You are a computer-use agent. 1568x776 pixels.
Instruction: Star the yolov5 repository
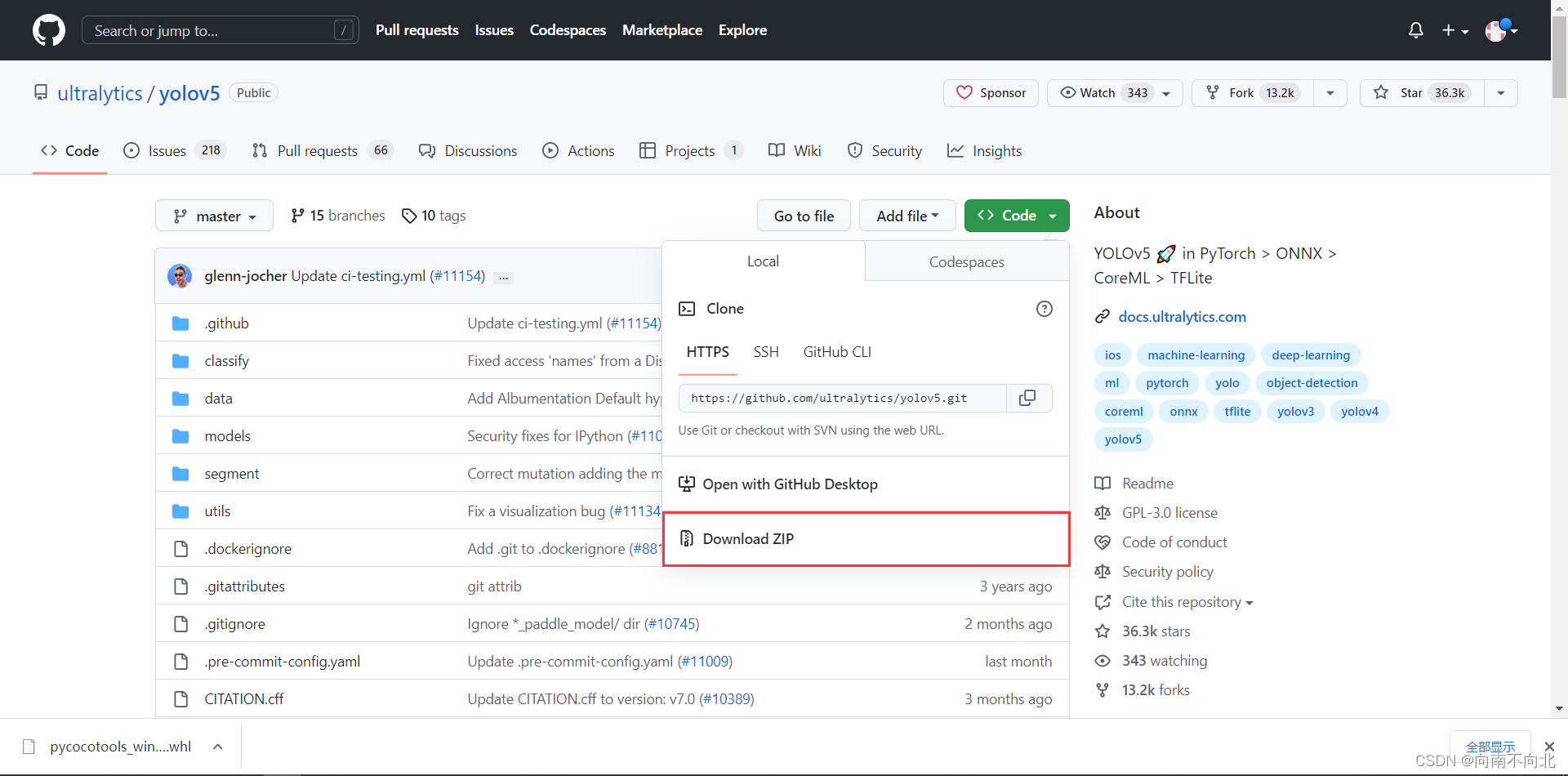point(1422,93)
